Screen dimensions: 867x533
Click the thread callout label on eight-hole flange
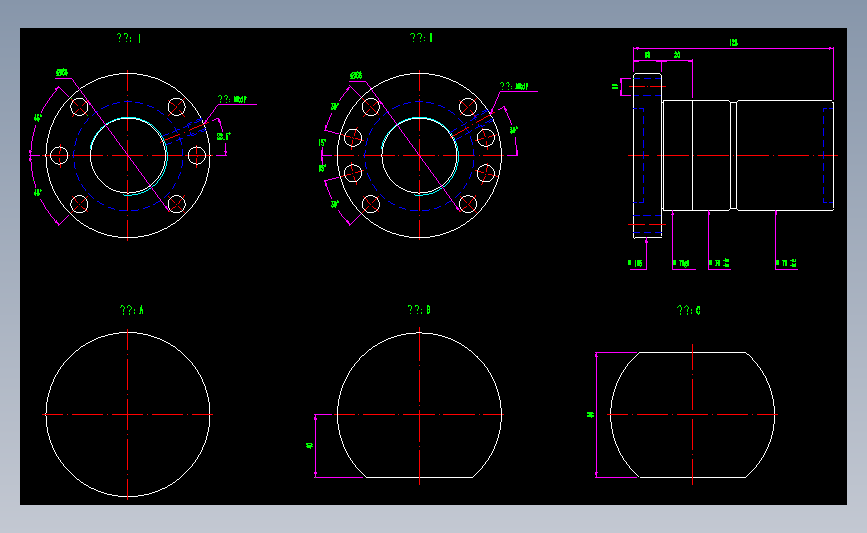[514, 86]
